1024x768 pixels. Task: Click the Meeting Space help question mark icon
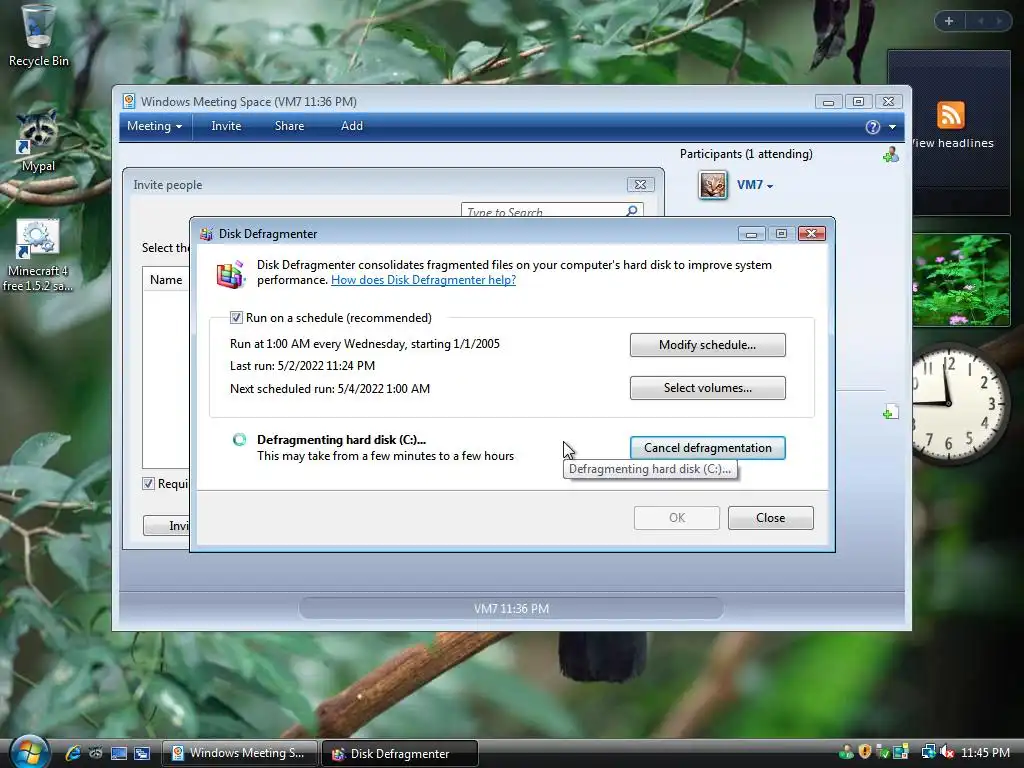(872, 127)
